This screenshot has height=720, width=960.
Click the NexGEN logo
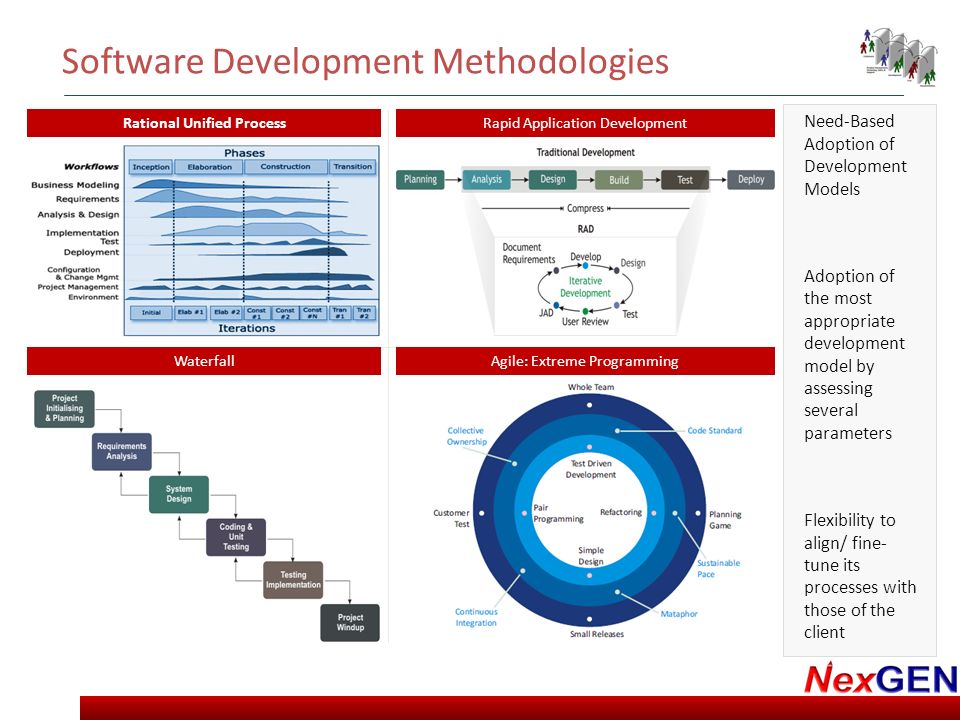tap(881, 678)
